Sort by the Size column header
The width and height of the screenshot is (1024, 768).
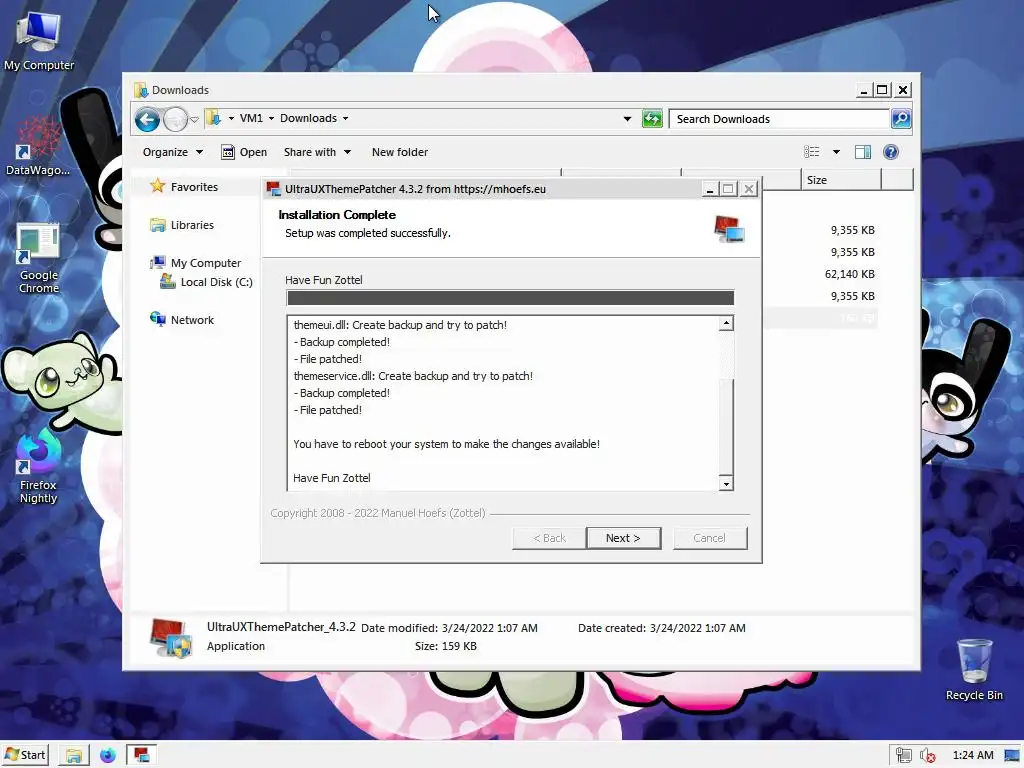[840, 180]
